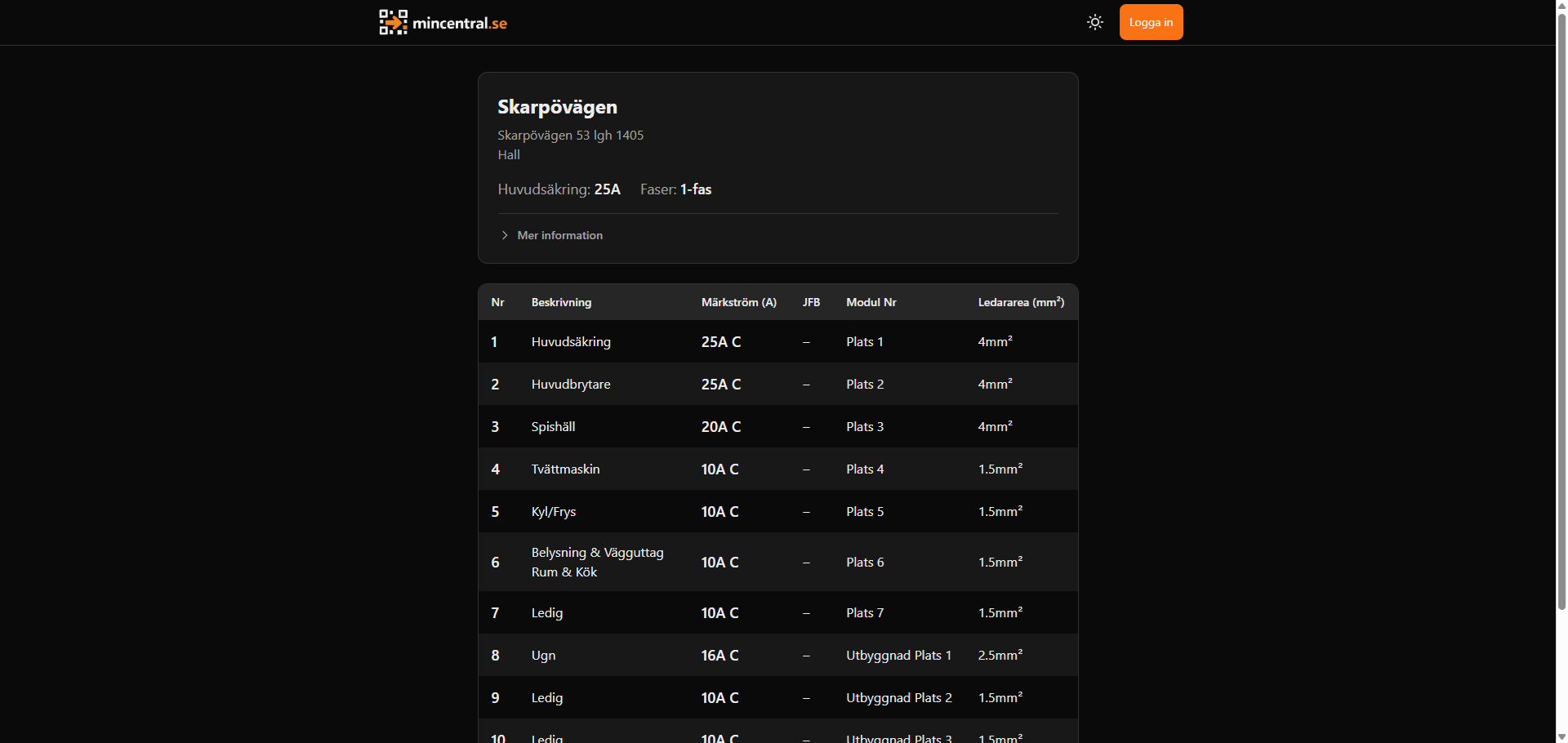Click the Plats 7 module cell
The width and height of the screenshot is (1568, 743).
coord(865,613)
